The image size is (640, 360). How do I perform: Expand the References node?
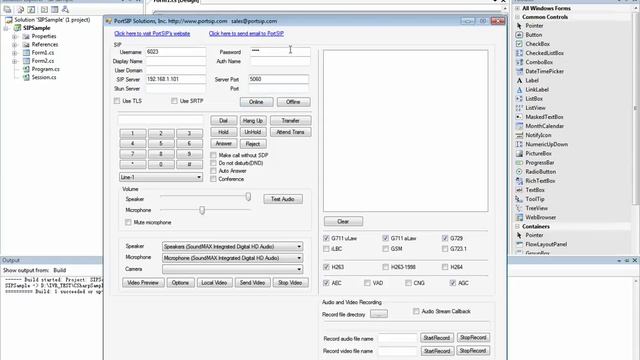tap(15, 44)
